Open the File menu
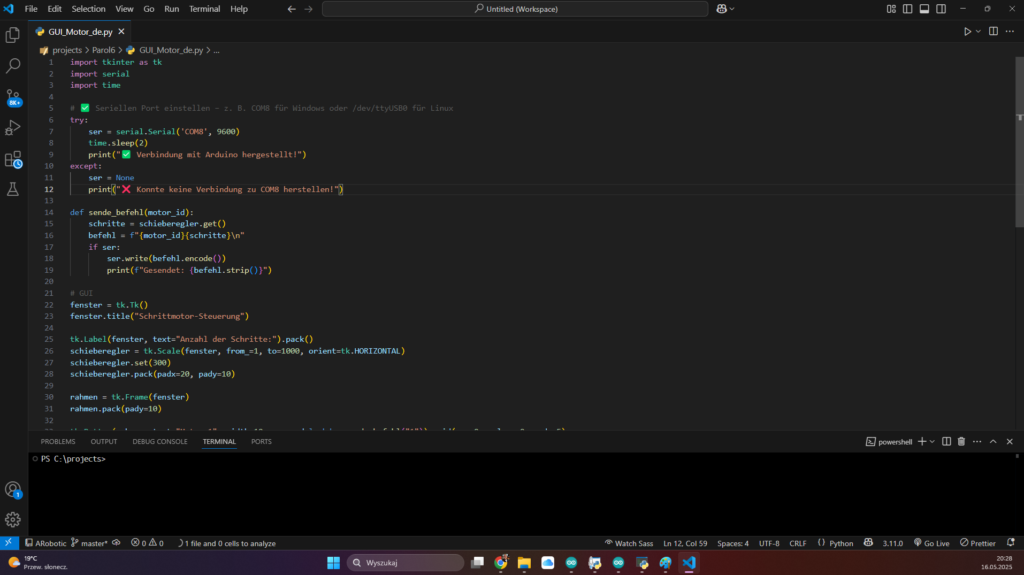Image resolution: width=1024 pixels, height=575 pixels. (31, 9)
